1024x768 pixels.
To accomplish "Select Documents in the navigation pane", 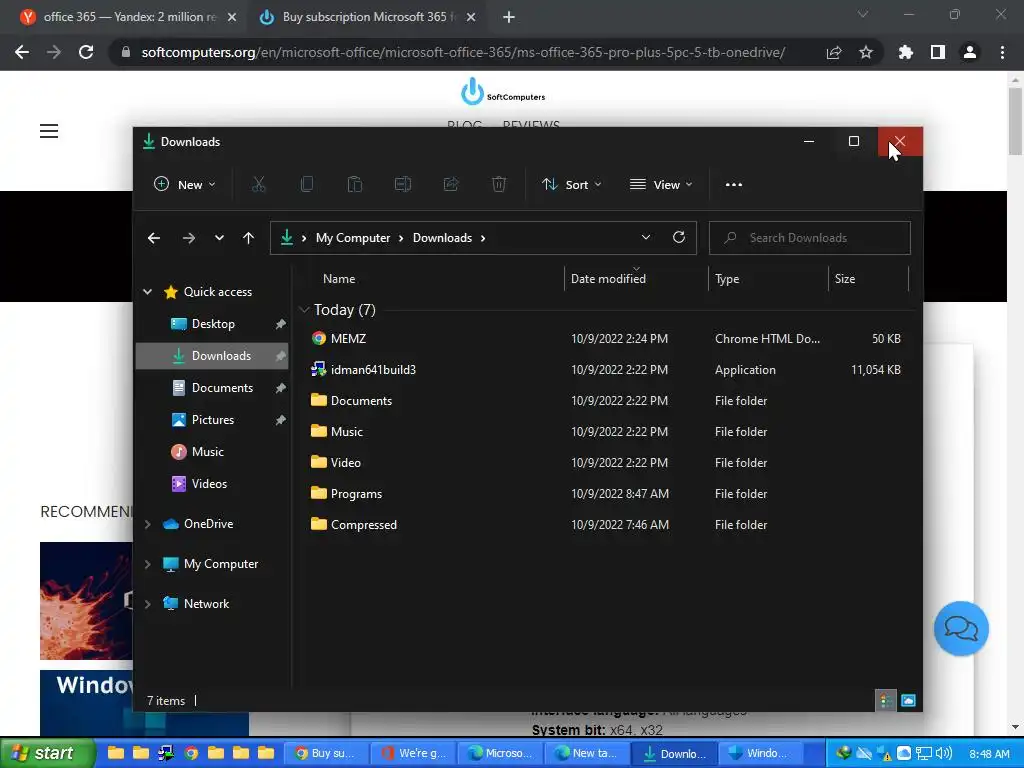I will click(x=222, y=388).
